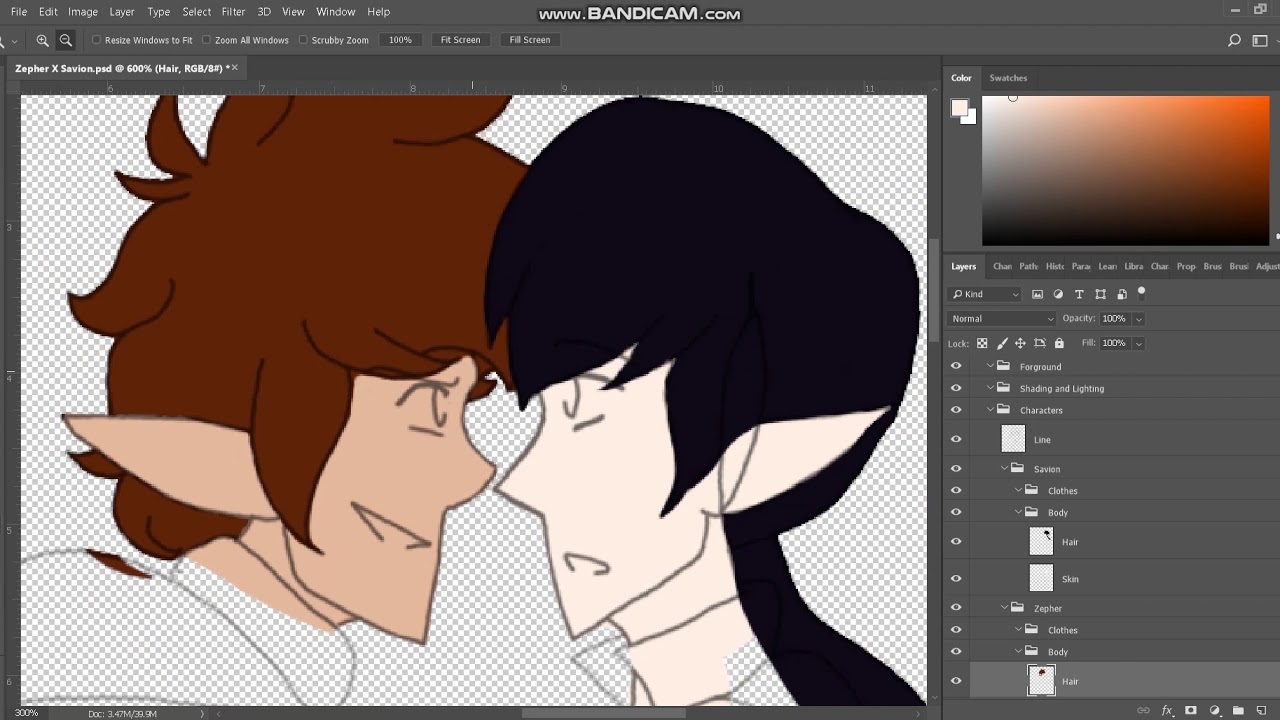Open the Filter menu
This screenshot has width=1280, height=720.
[x=233, y=12]
